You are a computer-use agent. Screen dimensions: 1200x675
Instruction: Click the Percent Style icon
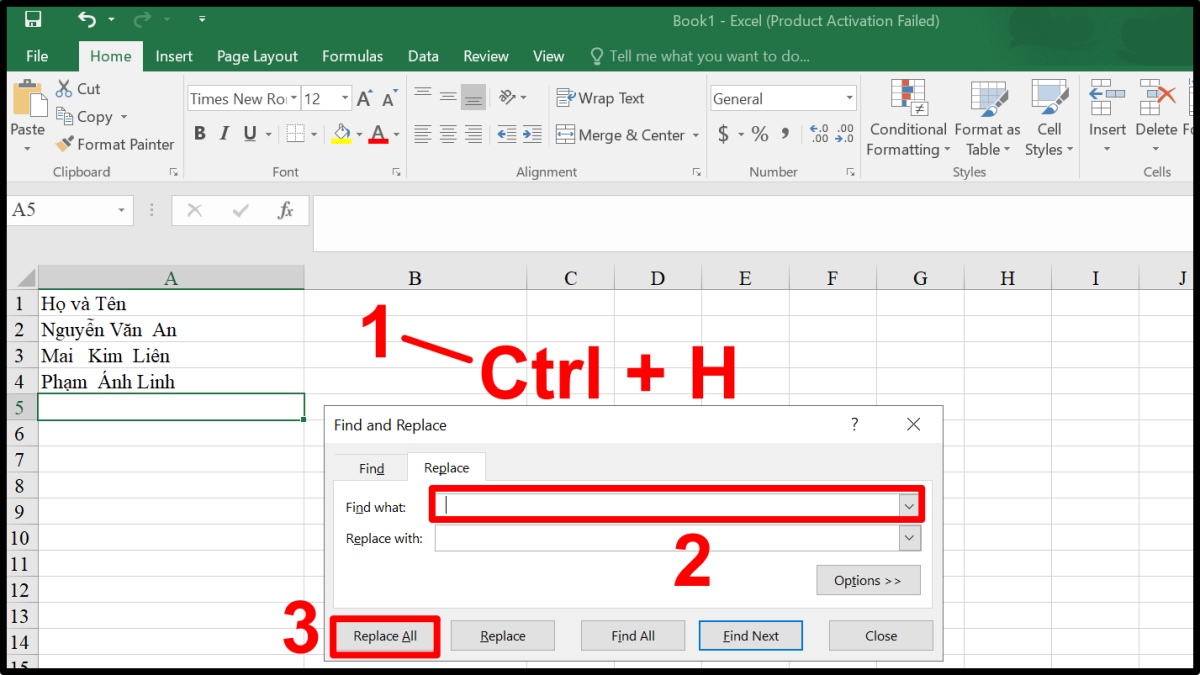760,134
